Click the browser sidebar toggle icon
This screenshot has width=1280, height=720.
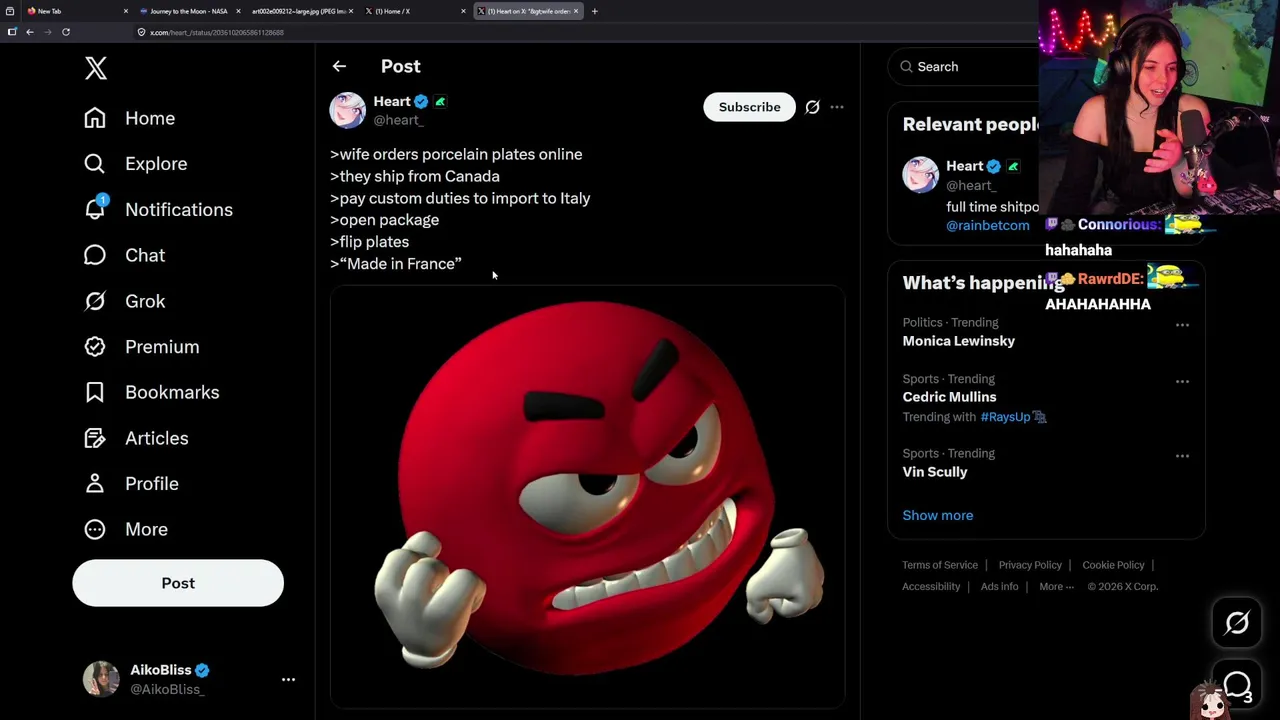(12, 32)
